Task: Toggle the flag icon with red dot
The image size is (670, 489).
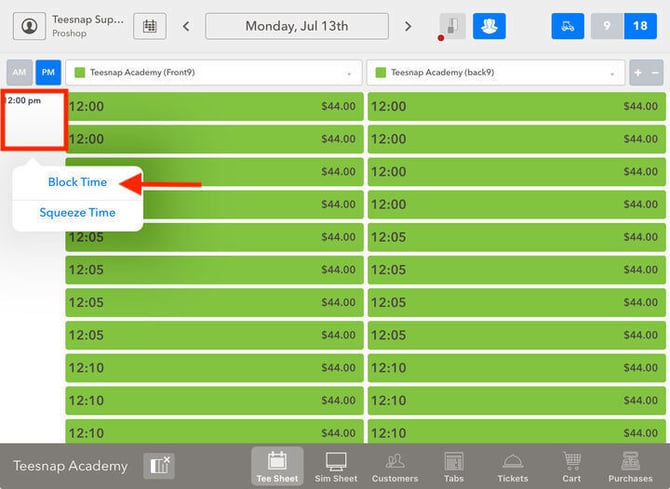Action: [451, 27]
